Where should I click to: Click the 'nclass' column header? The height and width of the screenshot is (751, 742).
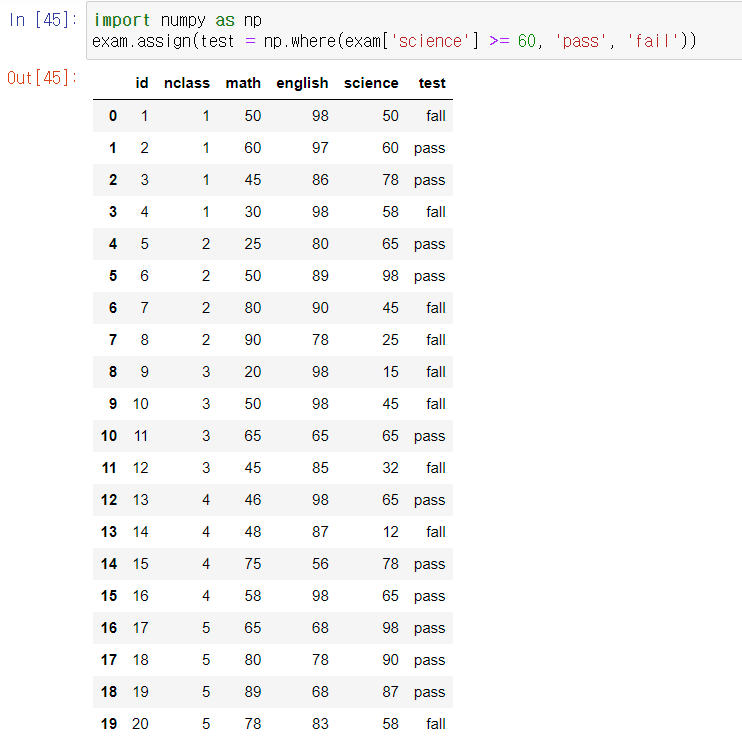[187, 83]
